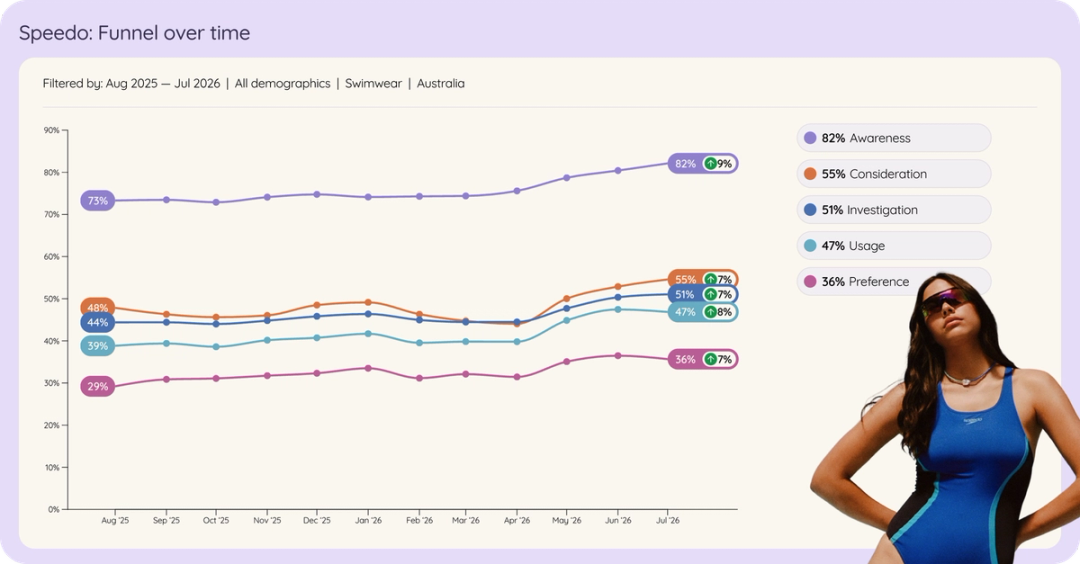This screenshot has width=1080, height=564.
Task: Toggle the 82% Awareness legend pill
Action: [894, 138]
